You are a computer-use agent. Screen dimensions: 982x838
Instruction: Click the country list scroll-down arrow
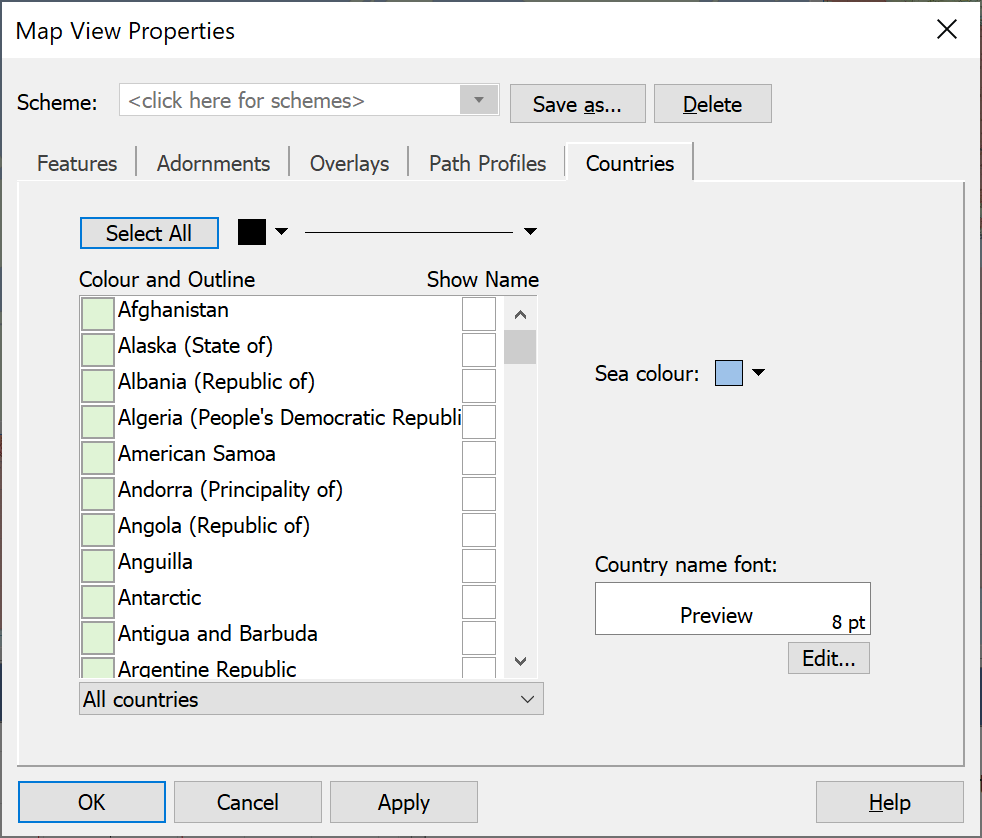520,661
